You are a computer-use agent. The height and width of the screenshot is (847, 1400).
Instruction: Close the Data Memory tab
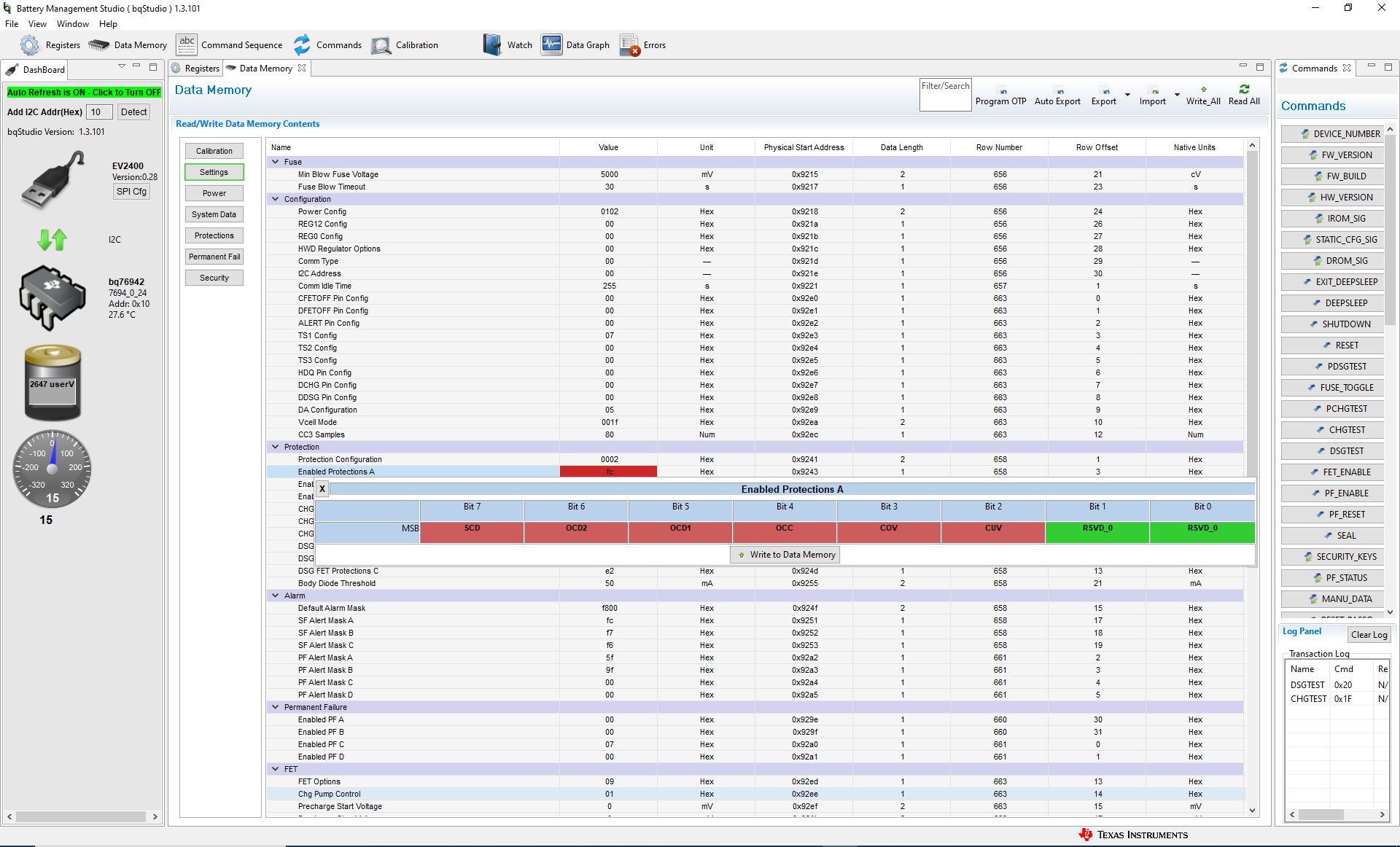click(302, 68)
